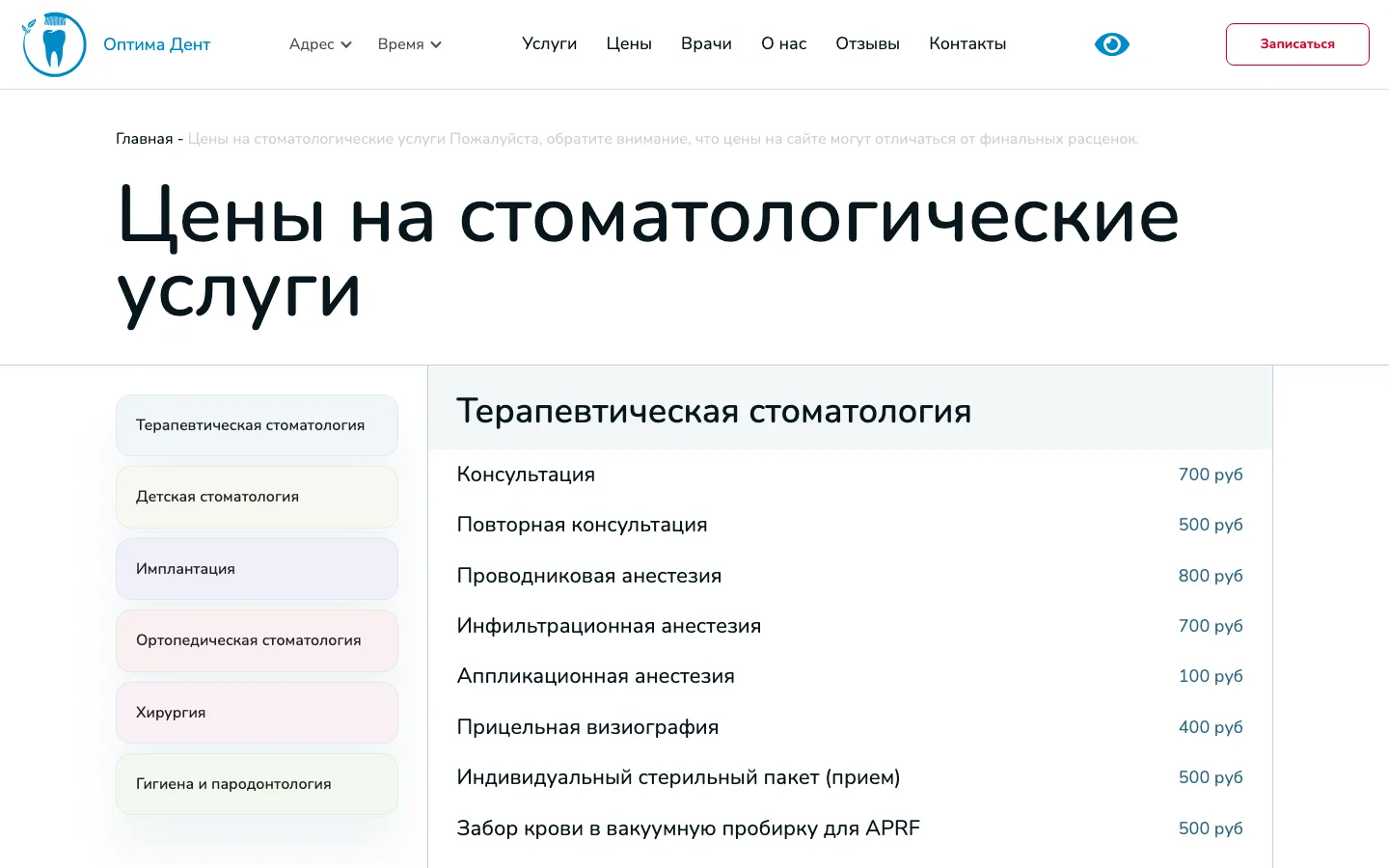The width and height of the screenshot is (1389, 868).
Task: Switch to the Имплантация category
Action: (x=257, y=569)
